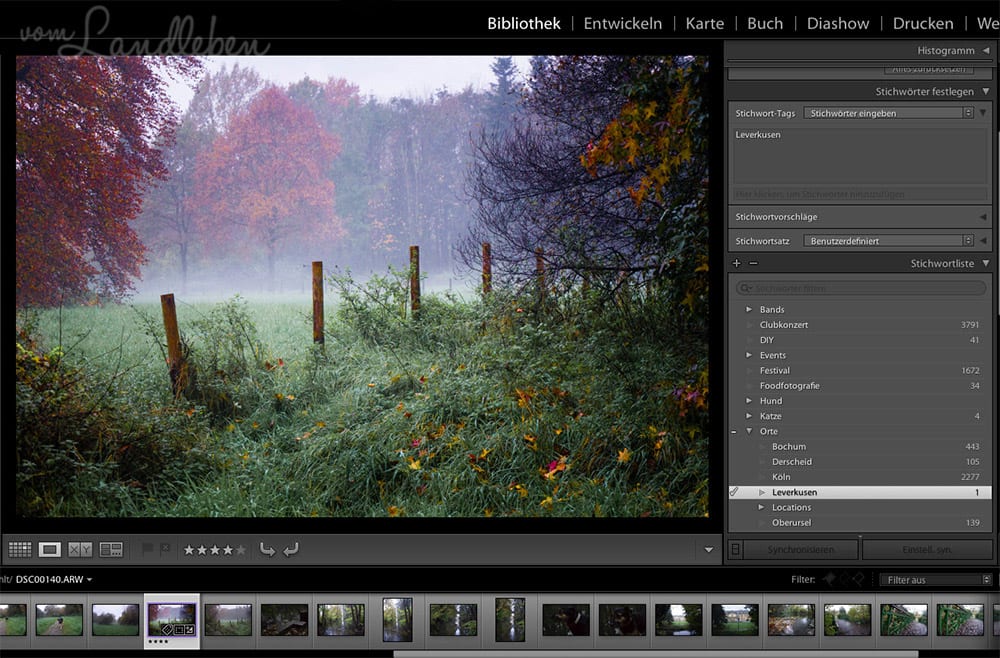Collapse the Stichwortliste panel
The height and width of the screenshot is (658, 1000).
[x=985, y=263]
